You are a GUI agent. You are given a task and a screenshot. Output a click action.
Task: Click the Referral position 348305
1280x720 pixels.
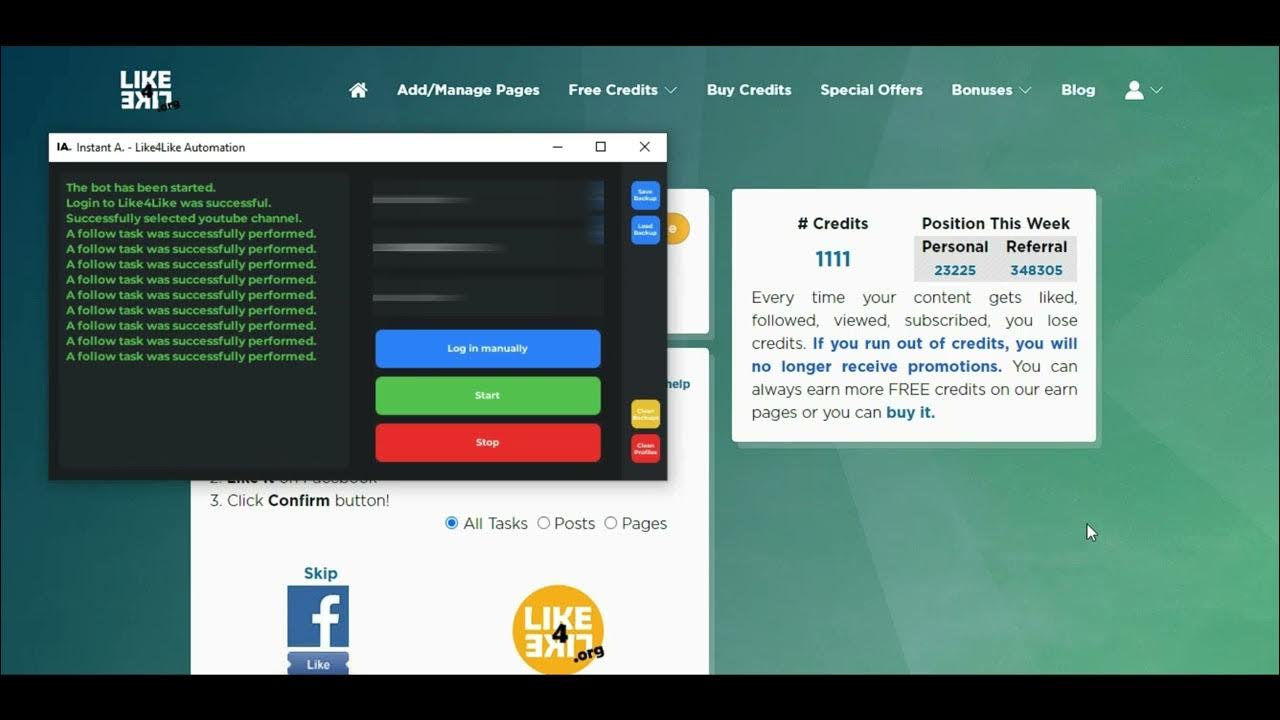point(1036,270)
